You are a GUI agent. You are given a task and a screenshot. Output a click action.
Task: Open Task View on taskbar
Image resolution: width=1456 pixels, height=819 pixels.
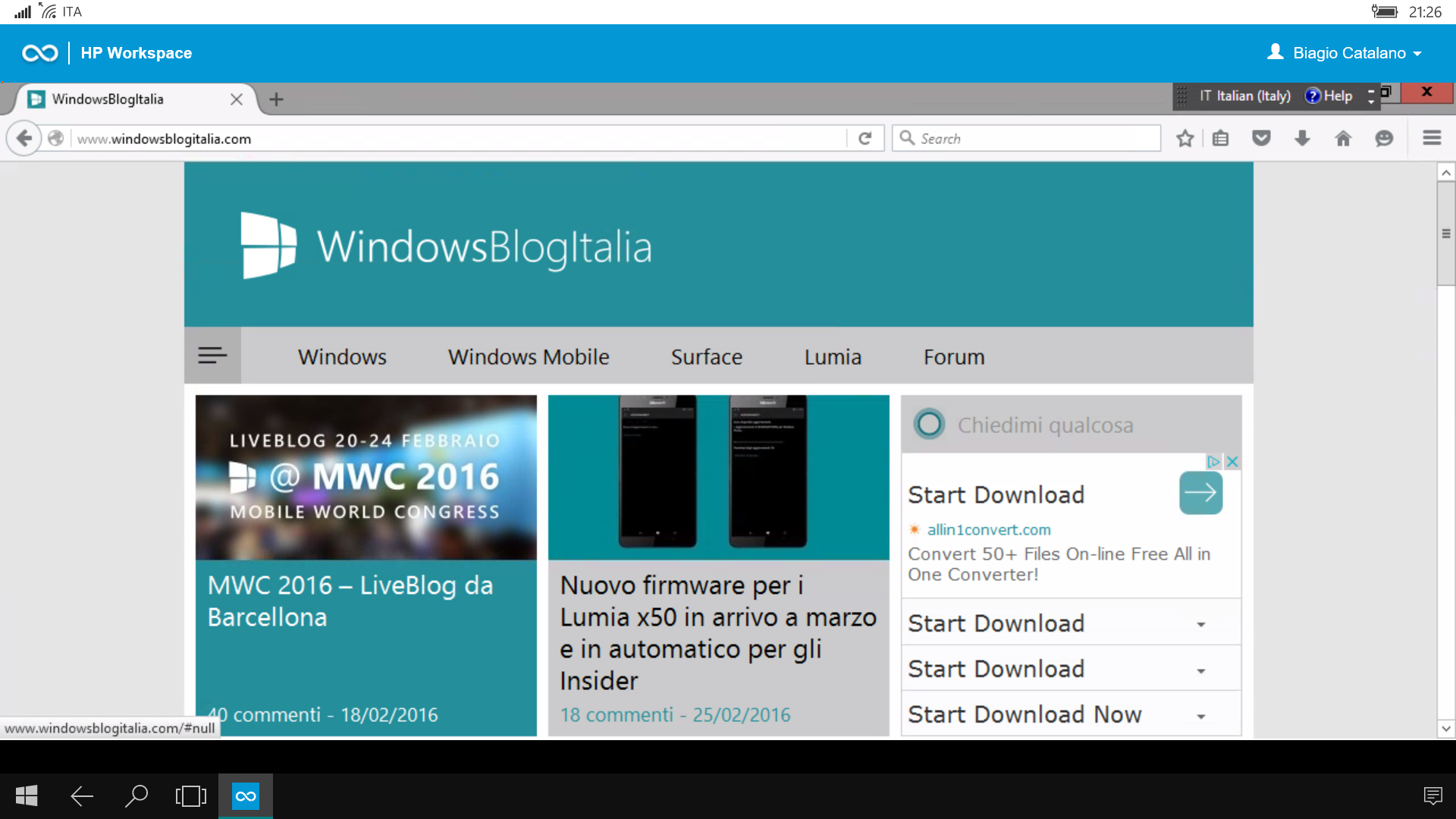point(191,796)
